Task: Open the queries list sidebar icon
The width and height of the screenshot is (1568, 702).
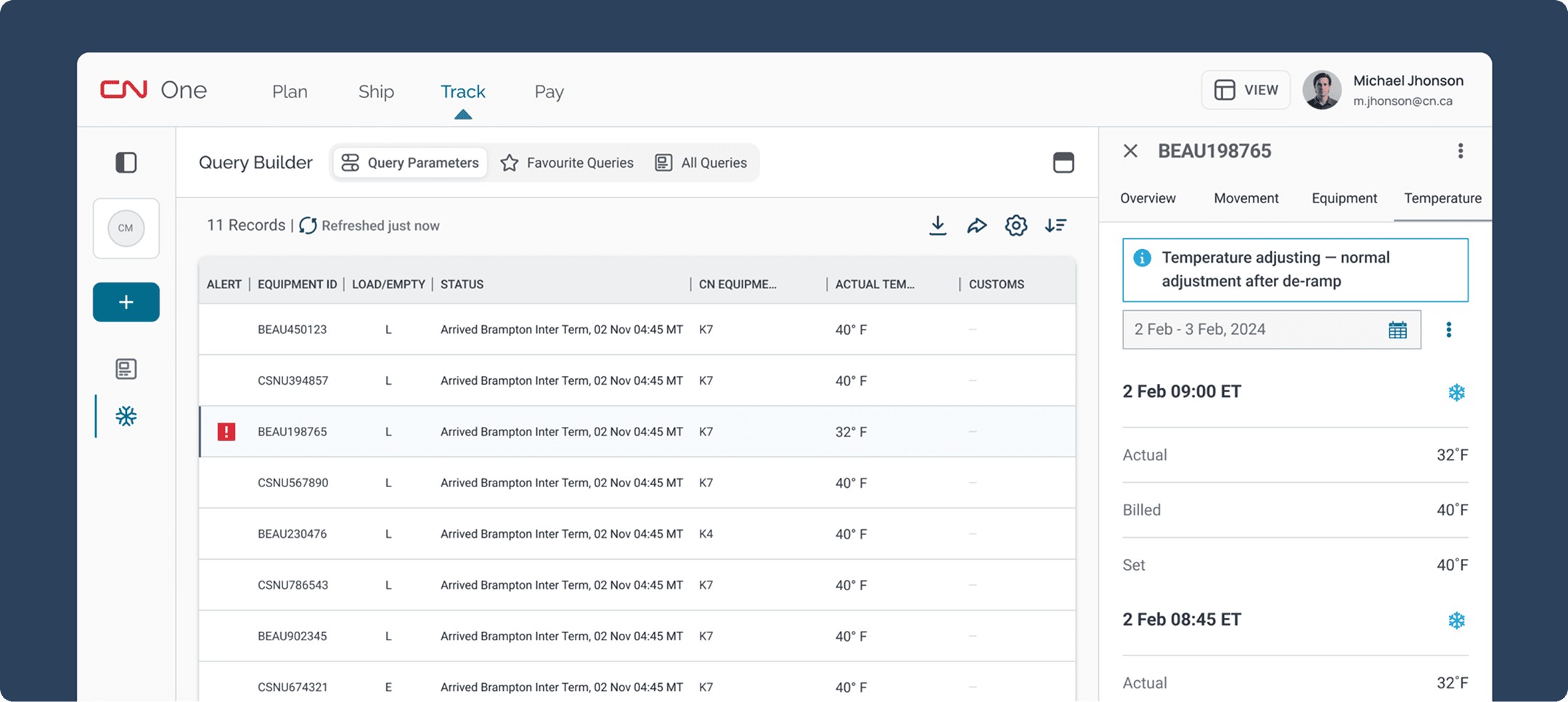Action: [126, 369]
